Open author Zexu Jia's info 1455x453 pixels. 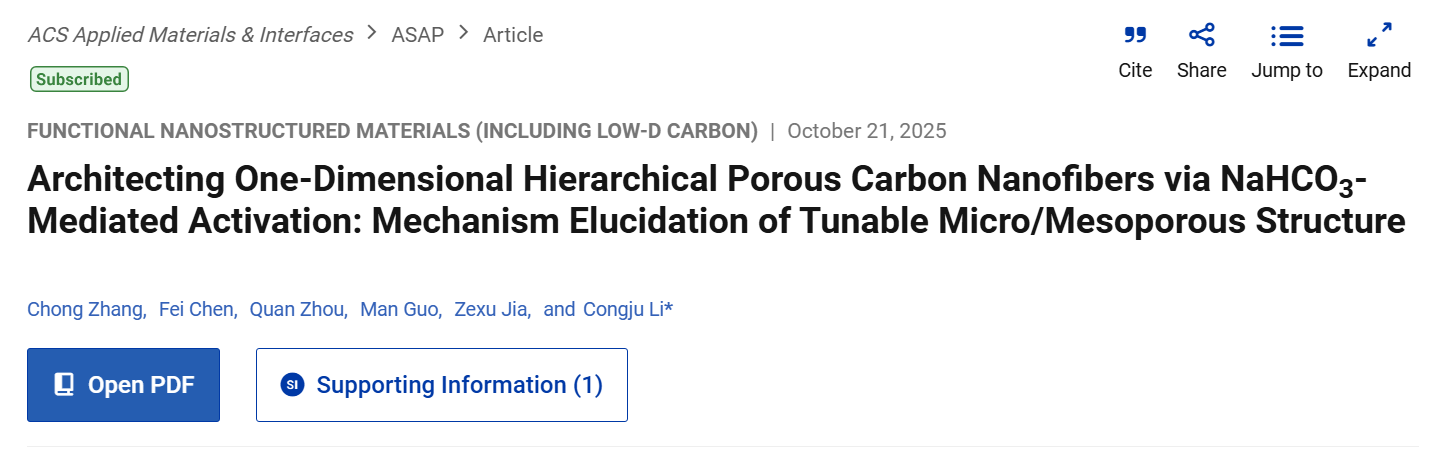click(x=493, y=310)
